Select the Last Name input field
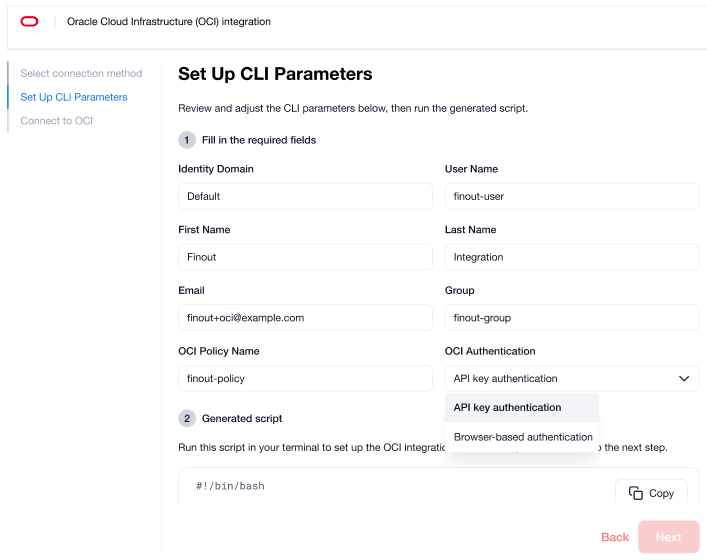707x560 pixels. [571, 257]
